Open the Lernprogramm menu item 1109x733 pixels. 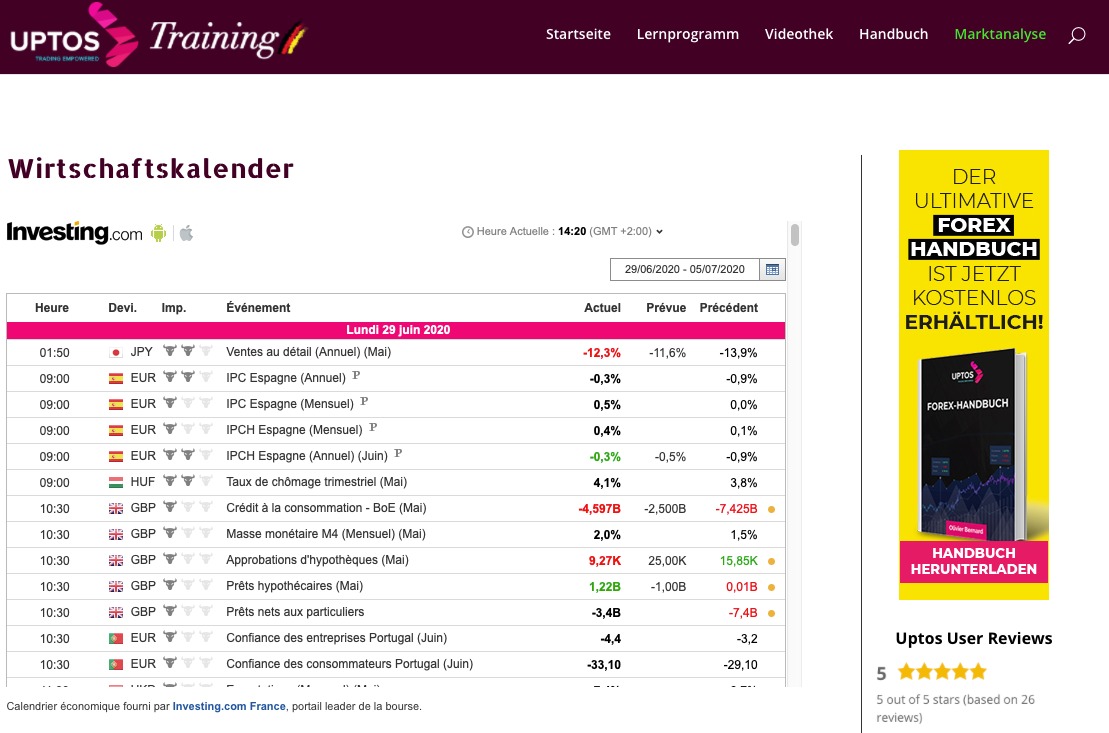coord(687,34)
